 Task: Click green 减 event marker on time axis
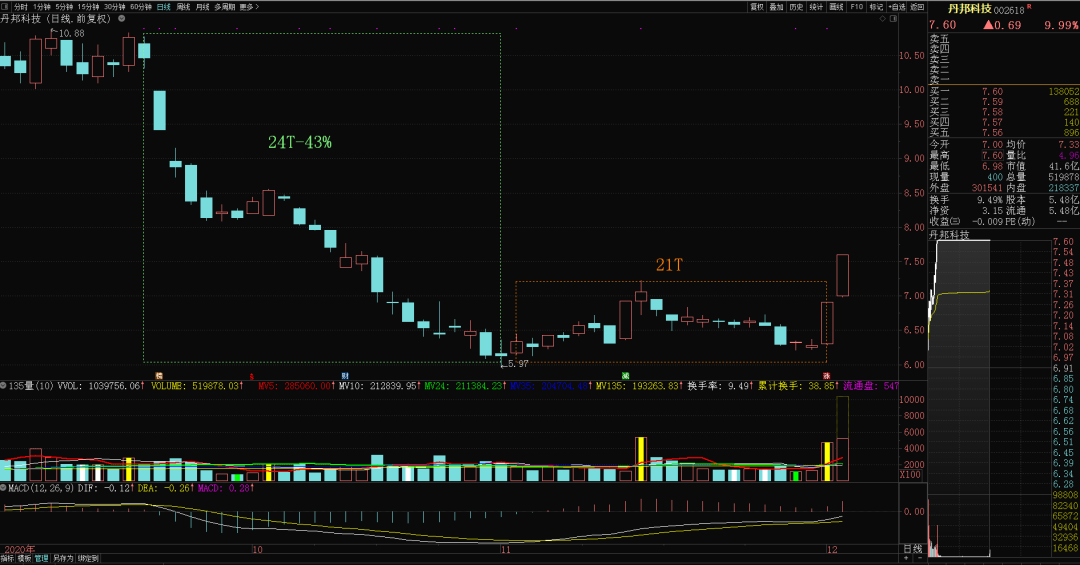(625, 376)
